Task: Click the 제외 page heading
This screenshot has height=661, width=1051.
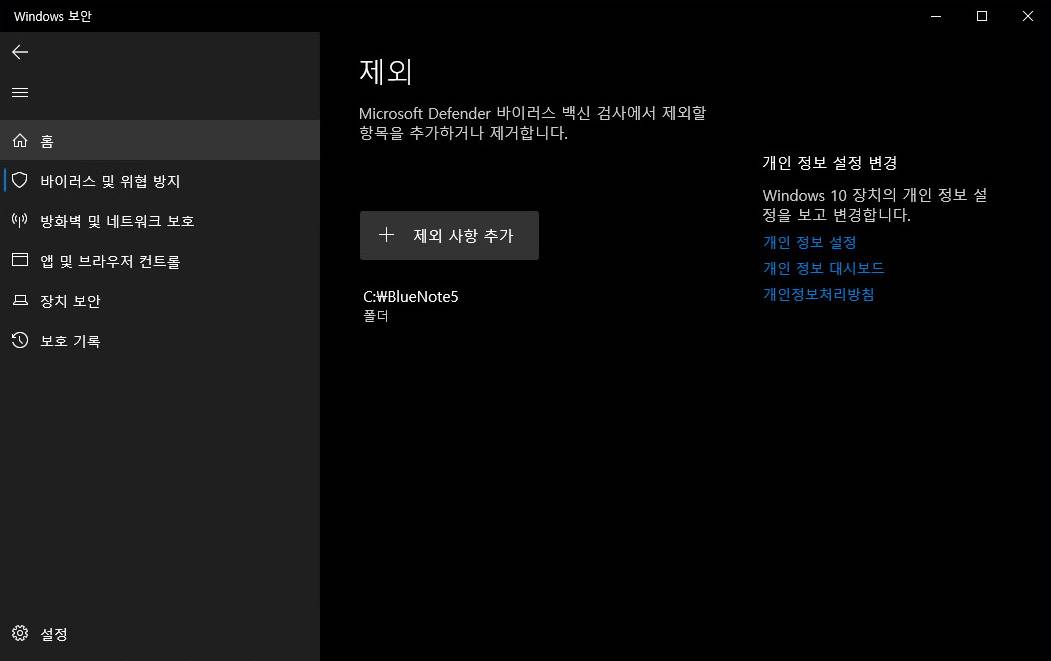Action: click(x=385, y=71)
